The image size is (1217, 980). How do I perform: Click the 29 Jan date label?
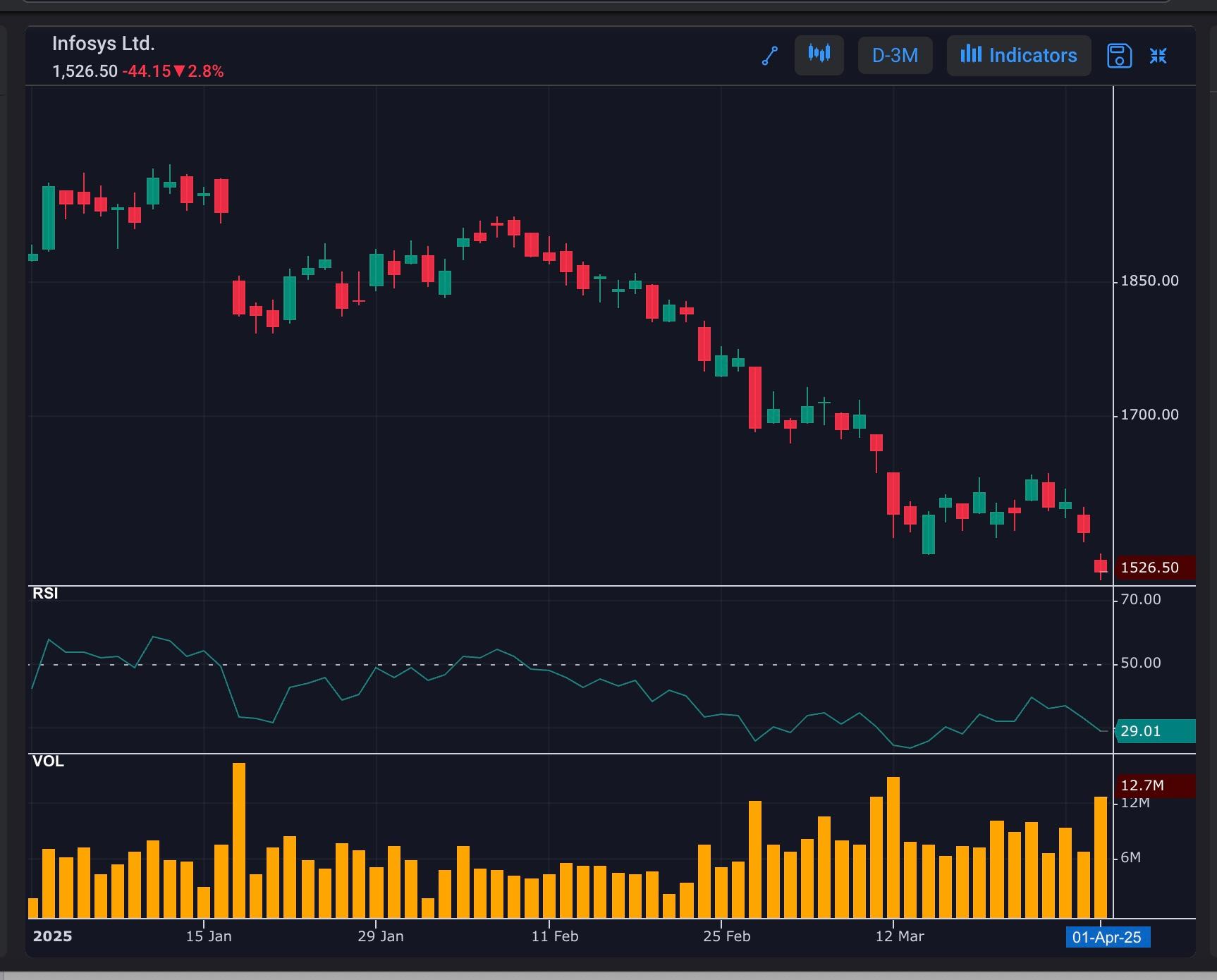pos(381,936)
